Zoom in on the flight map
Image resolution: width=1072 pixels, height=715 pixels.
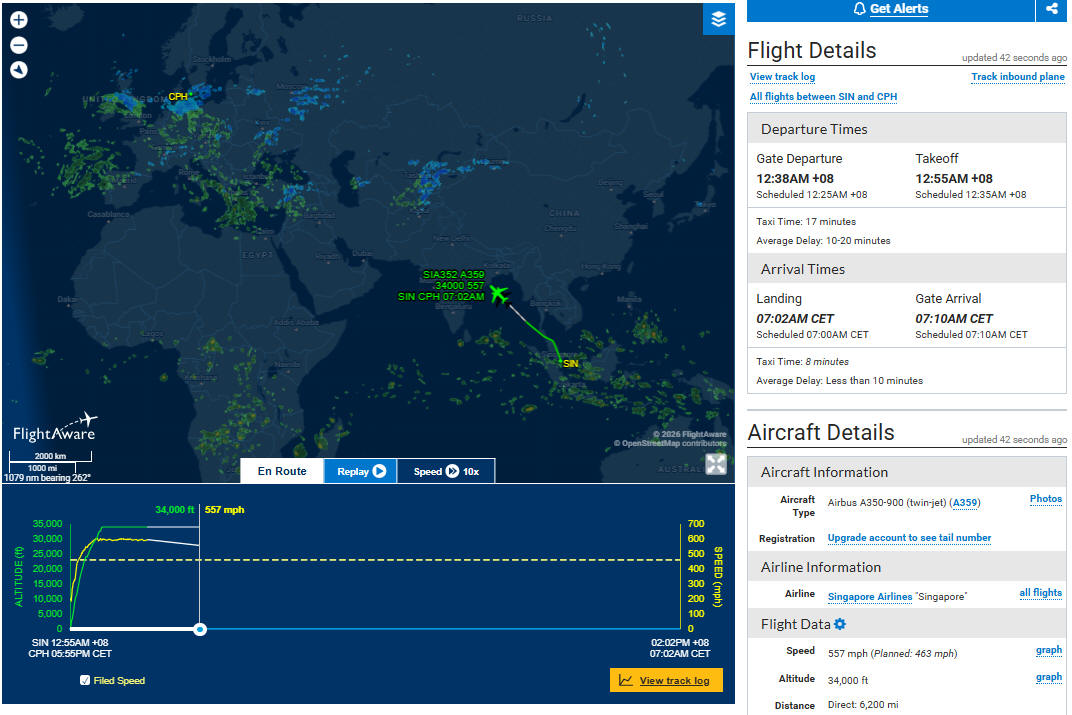19,20
